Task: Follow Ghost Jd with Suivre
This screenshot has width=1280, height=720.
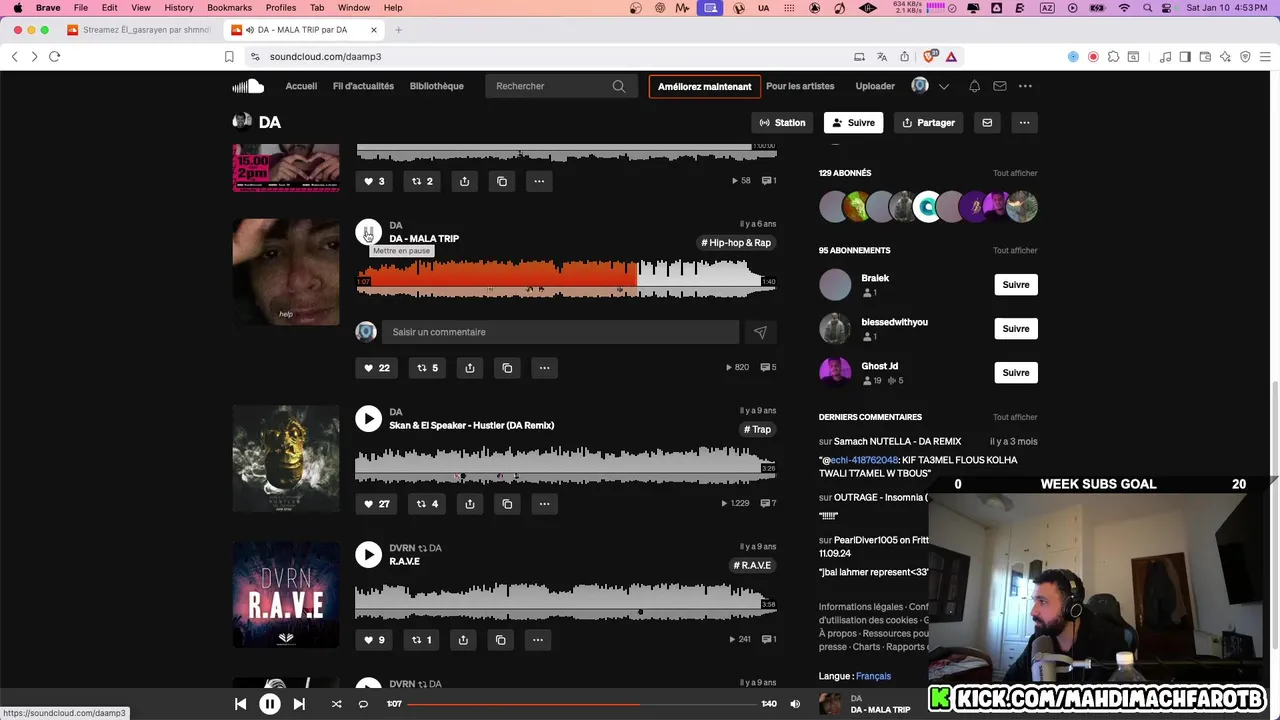Action: 1015,372
